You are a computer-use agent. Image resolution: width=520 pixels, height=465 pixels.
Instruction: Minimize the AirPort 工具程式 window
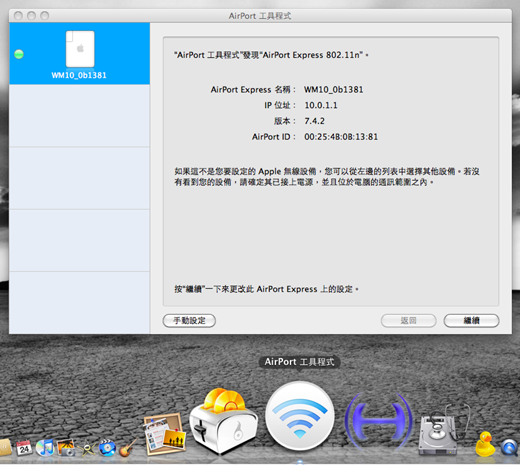tap(31, 16)
